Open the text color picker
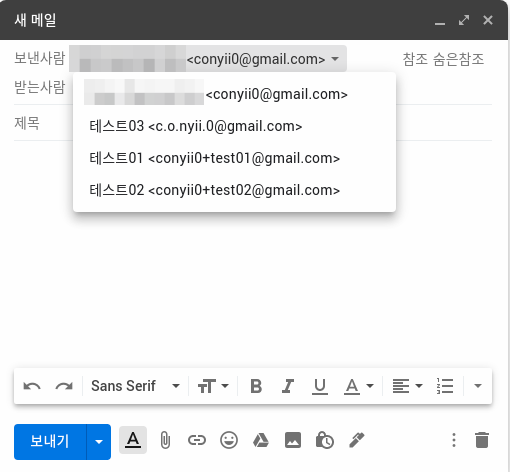The width and height of the screenshot is (510, 472). click(359, 386)
